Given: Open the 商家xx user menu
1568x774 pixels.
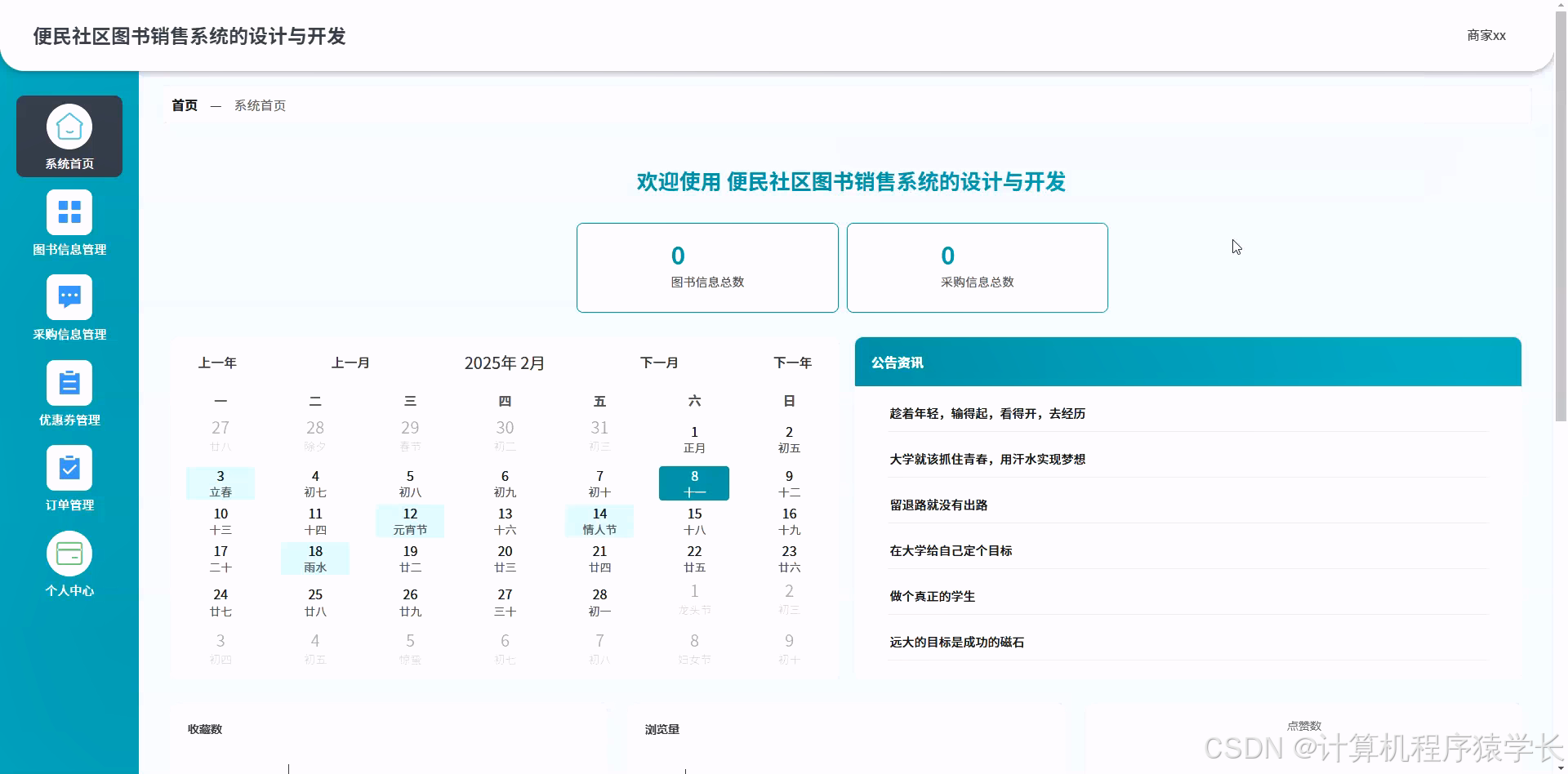Looking at the screenshot, I should coord(1486,35).
